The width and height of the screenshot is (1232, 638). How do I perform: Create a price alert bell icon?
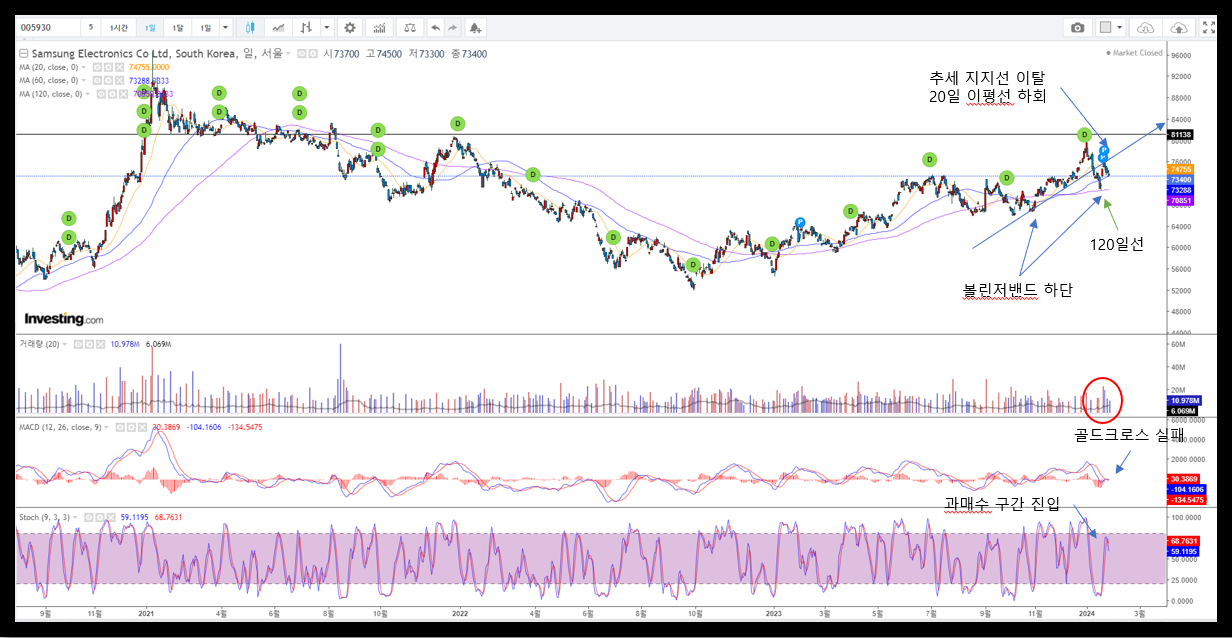(475, 28)
